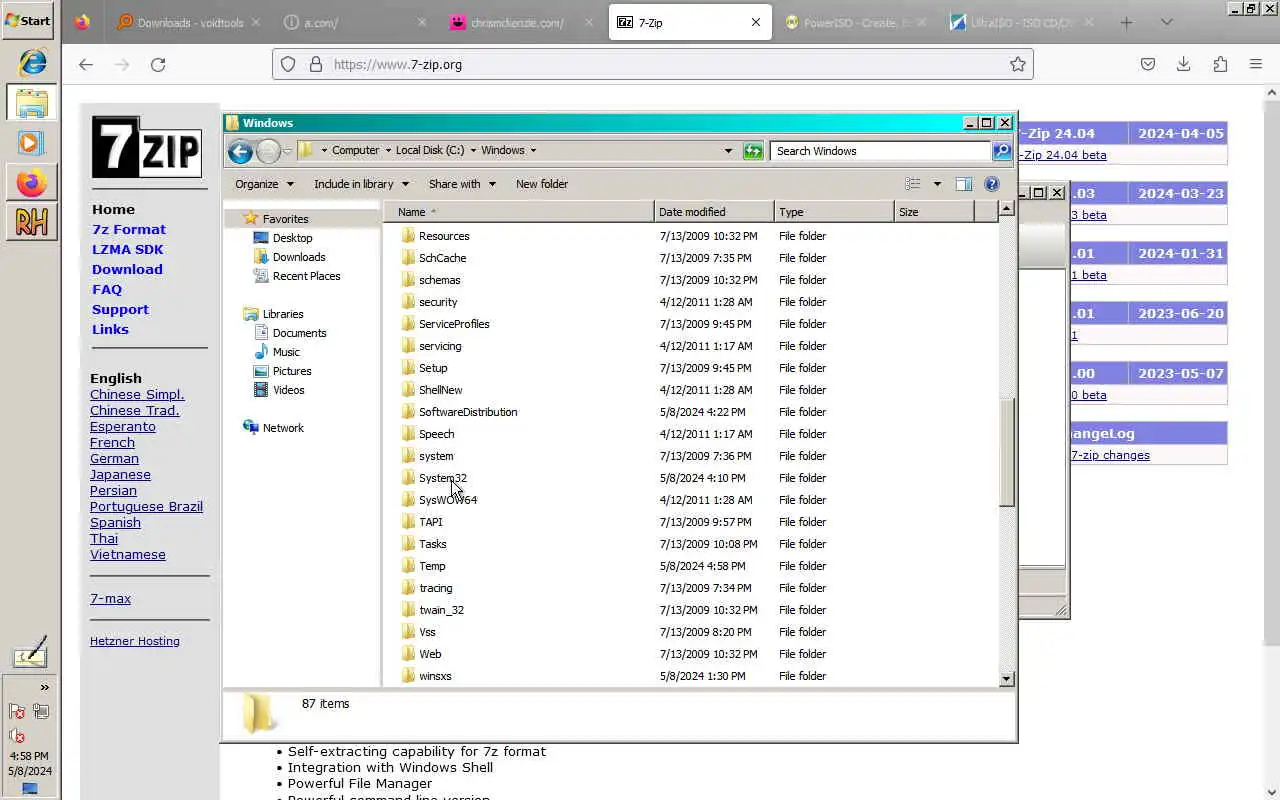
Task: Expand the Local Disk (C:) breadcrumb arrow
Action: click(473, 151)
